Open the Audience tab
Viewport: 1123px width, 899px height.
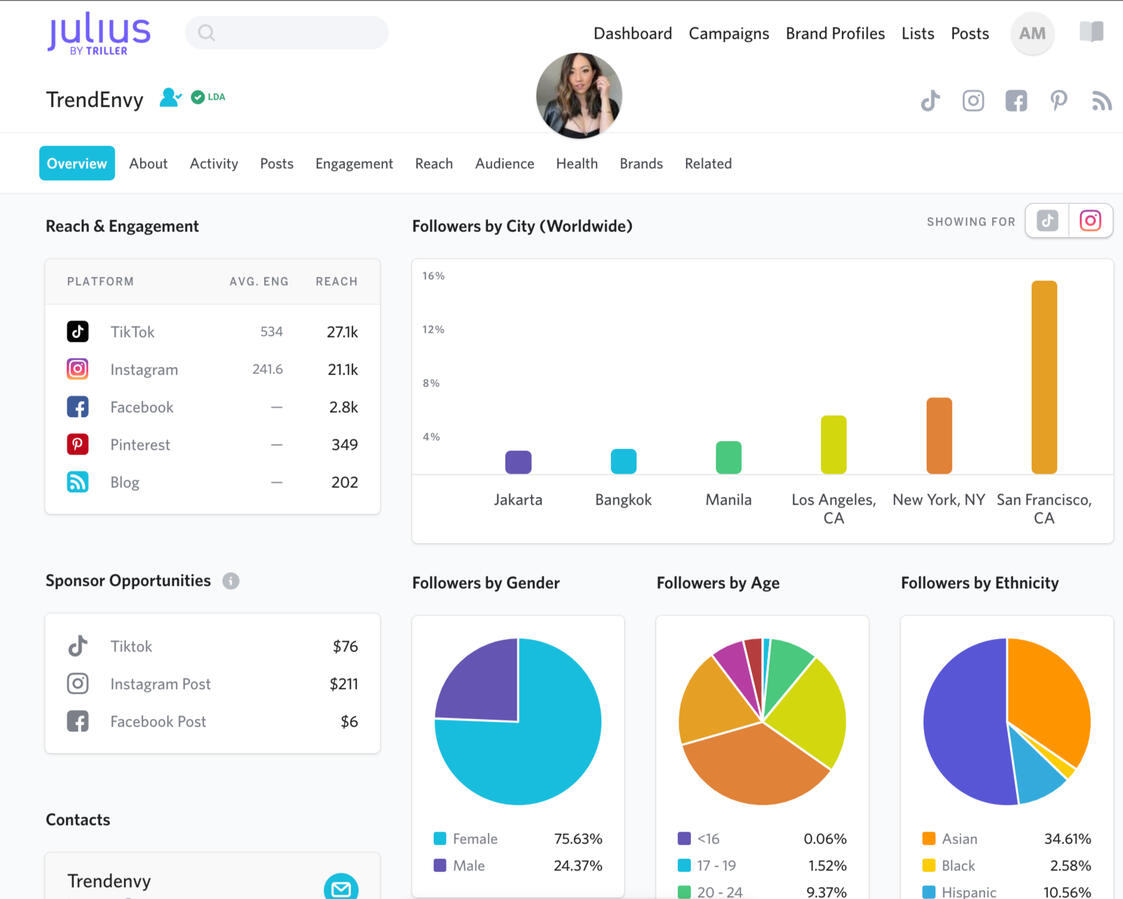coord(504,163)
